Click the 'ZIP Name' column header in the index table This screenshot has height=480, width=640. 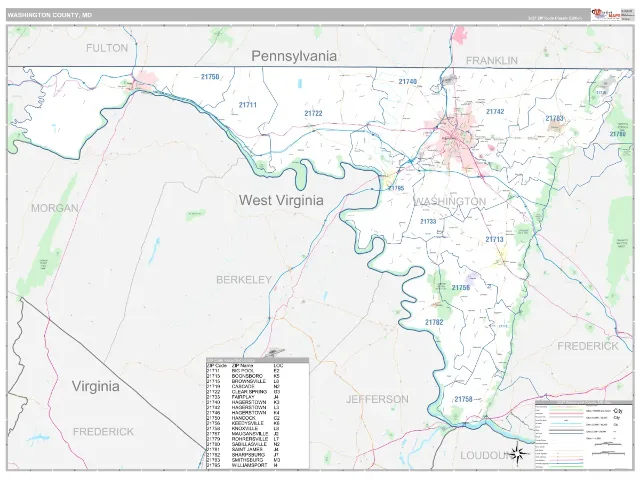[x=242, y=366]
